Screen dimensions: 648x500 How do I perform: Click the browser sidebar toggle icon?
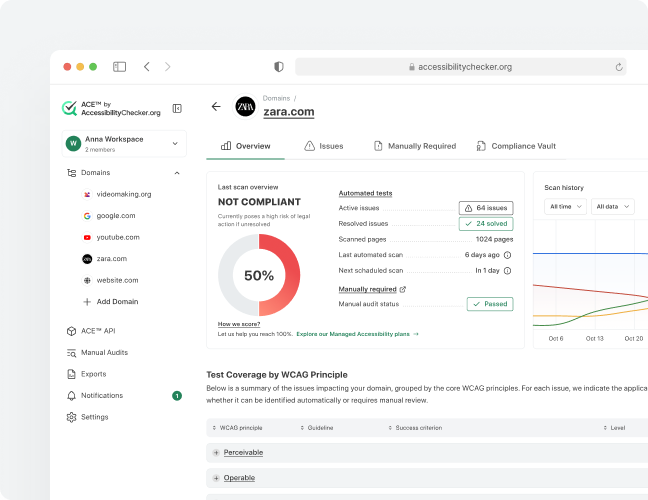119,67
